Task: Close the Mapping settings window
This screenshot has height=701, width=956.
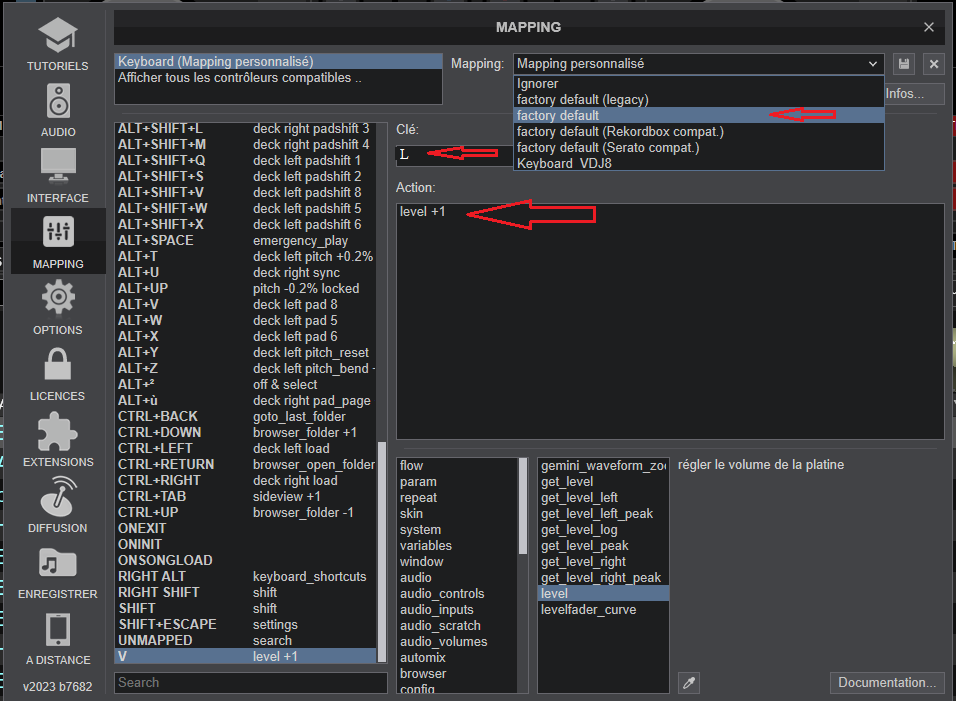Action: click(x=929, y=27)
